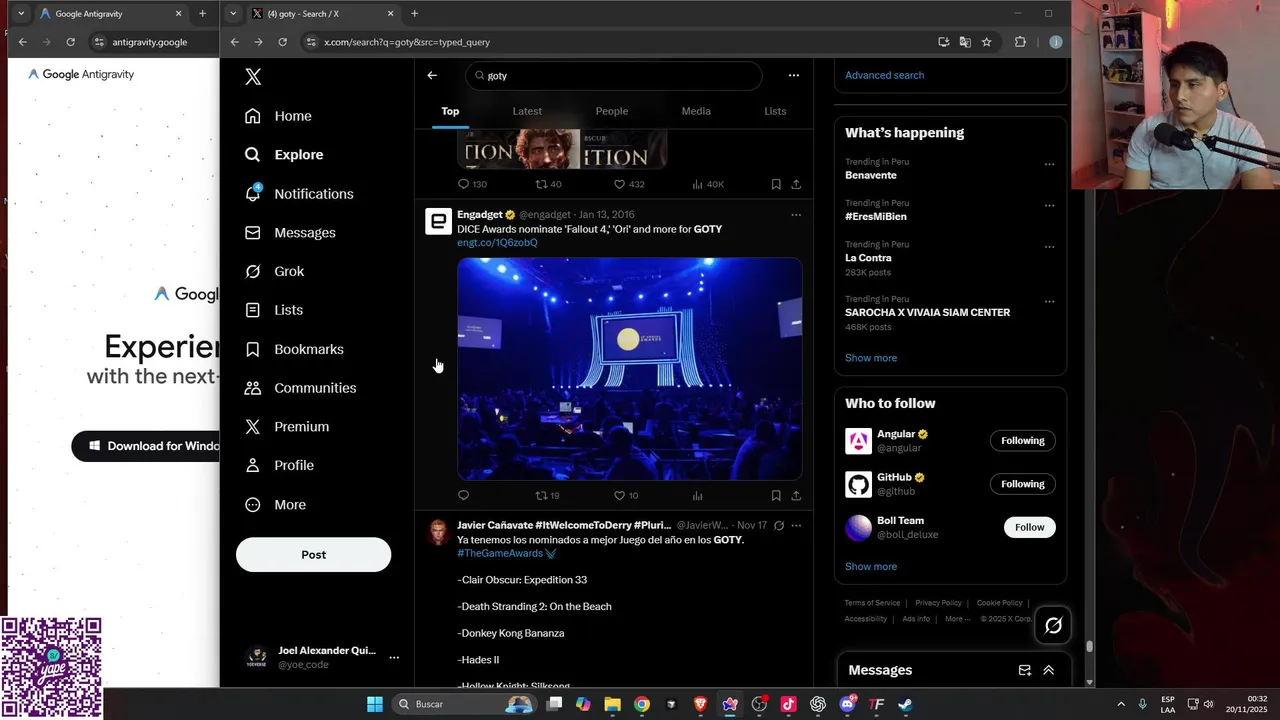Reply to the top post with 130 replies
This screenshot has height=720, width=1280.
tap(472, 184)
